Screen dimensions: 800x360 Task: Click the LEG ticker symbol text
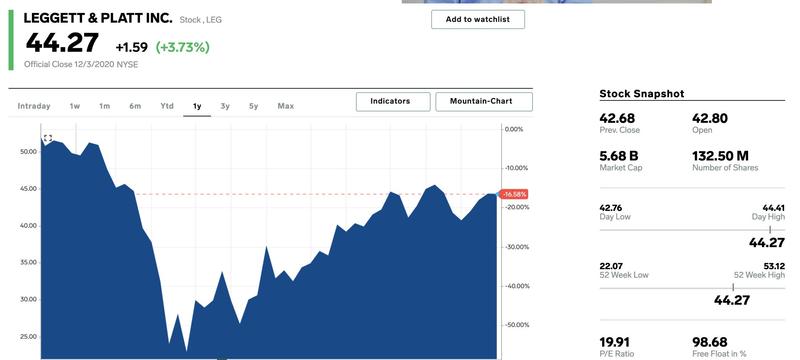pos(214,20)
